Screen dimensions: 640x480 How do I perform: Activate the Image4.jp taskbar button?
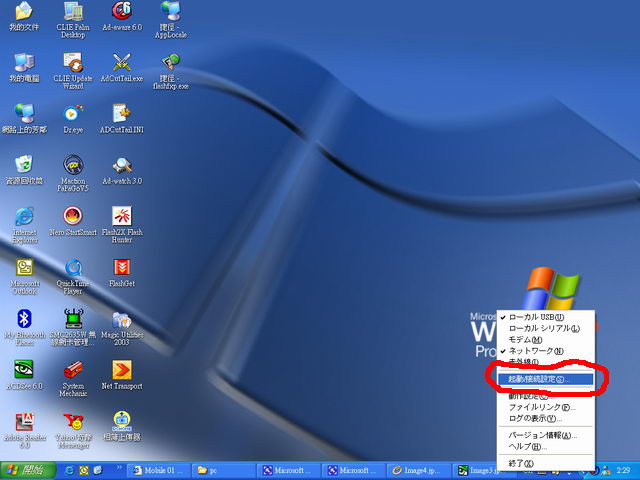[x=417, y=471]
